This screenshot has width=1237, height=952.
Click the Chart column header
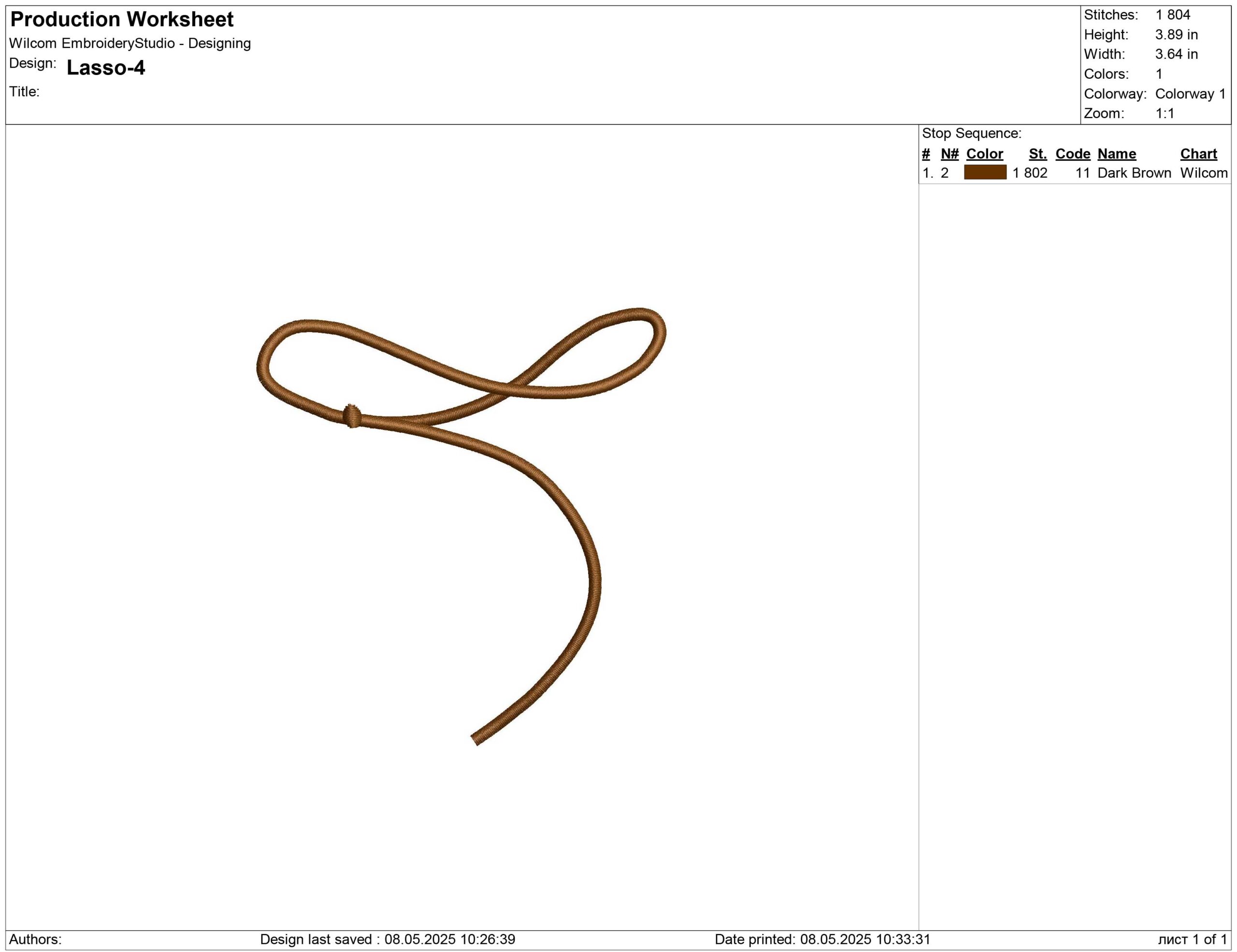click(x=1198, y=154)
